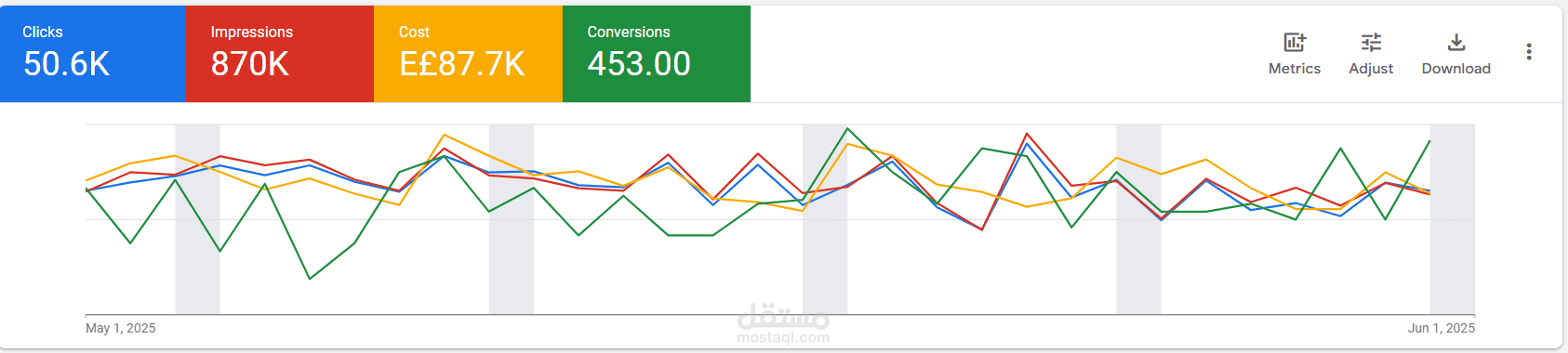The image size is (1568, 353).
Task: Click the Metrics text label
Action: pyautogui.click(x=1295, y=69)
